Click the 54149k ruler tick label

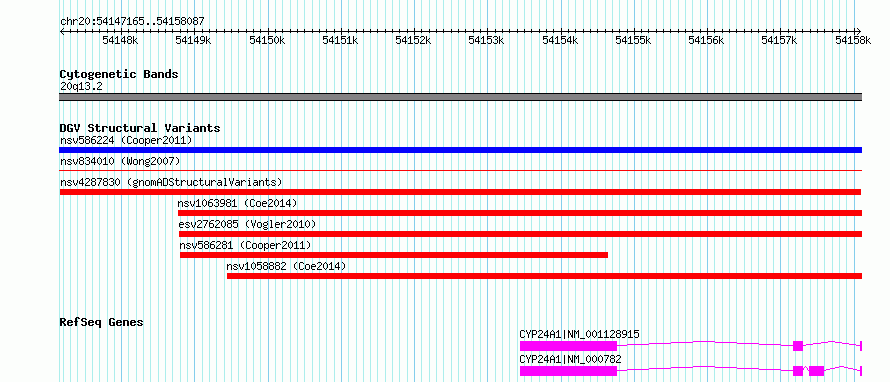click(193, 40)
